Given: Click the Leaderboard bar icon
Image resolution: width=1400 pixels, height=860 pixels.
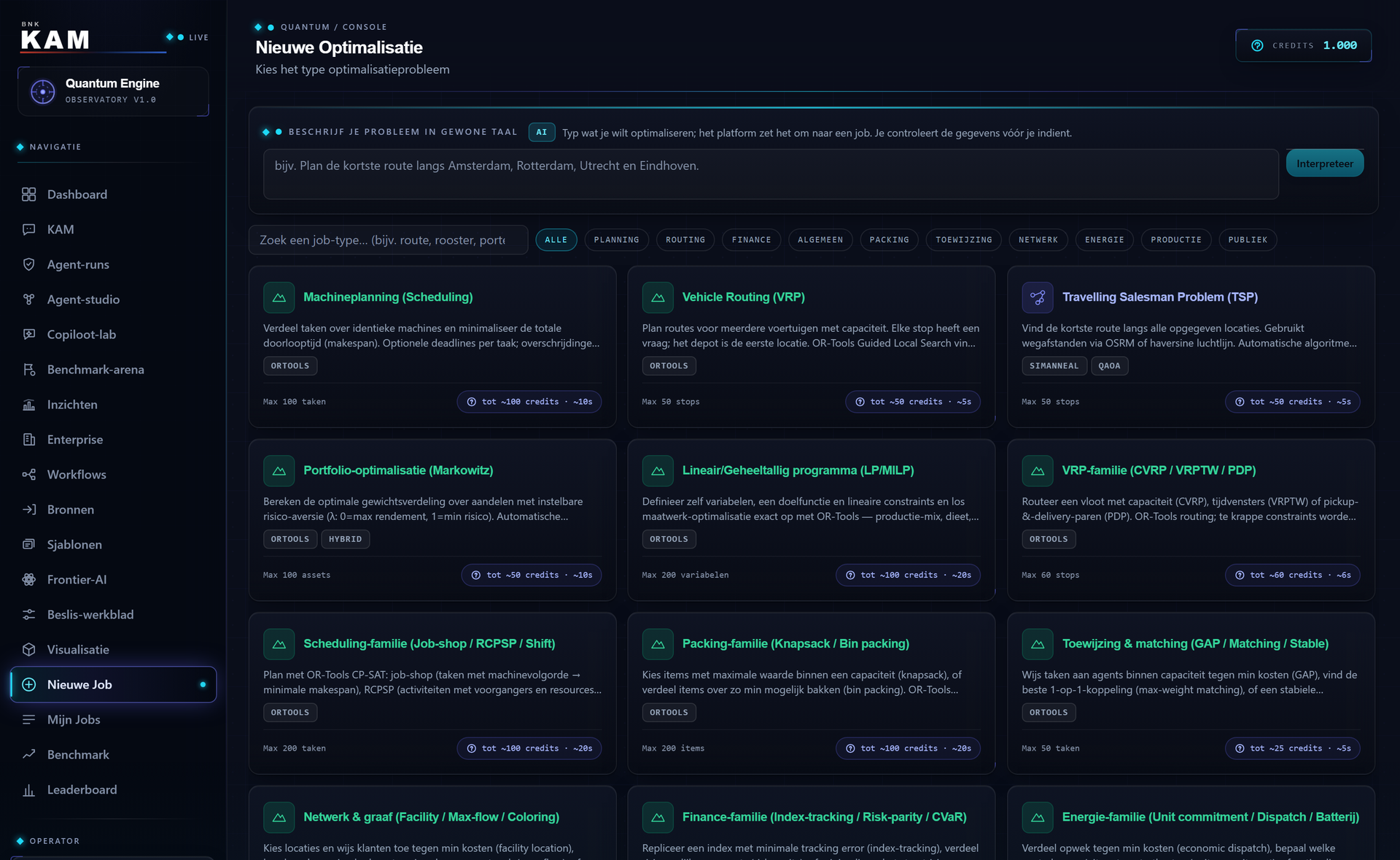Looking at the screenshot, I should click(28, 789).
